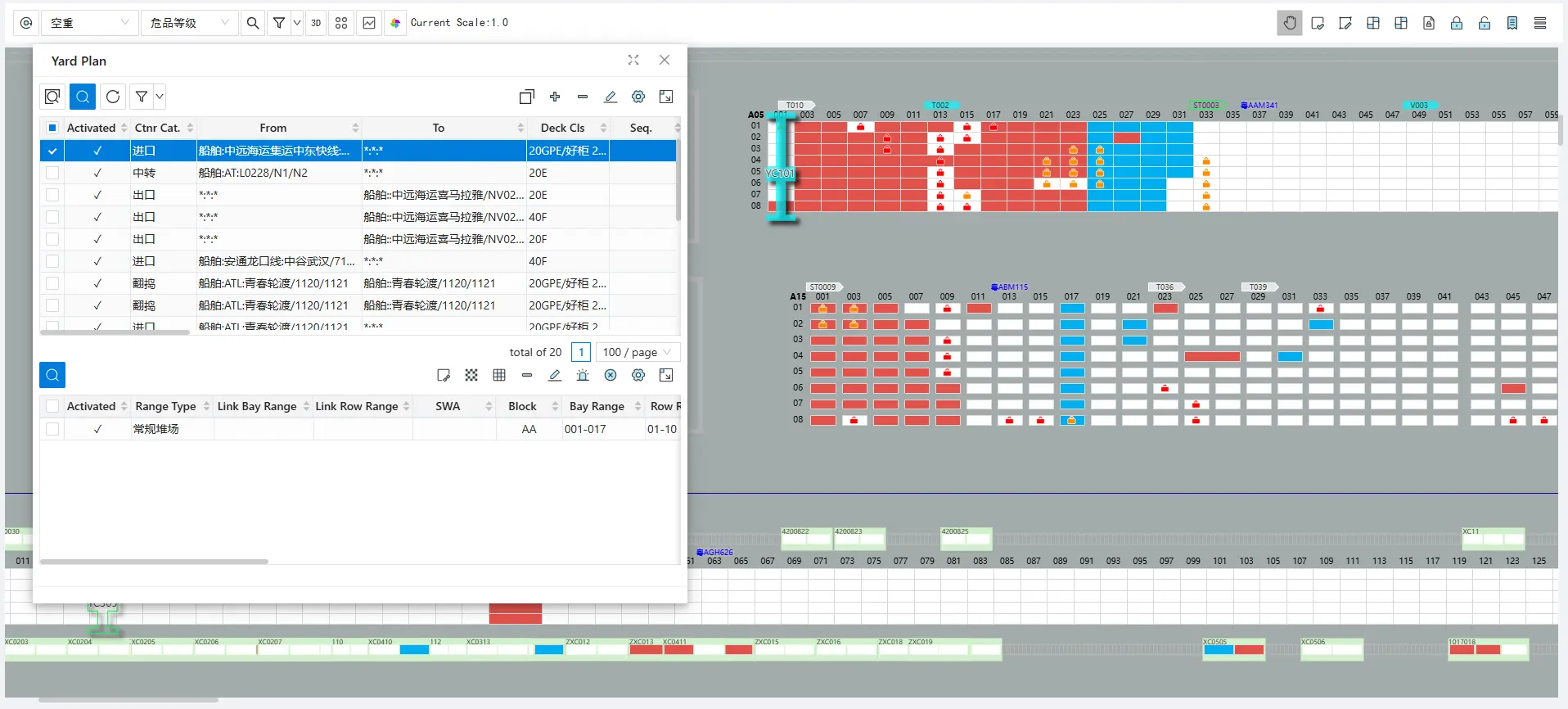1568x709 pixels.
Task: Click the vertical scrollbar of the plan table
Action: pos(678,180)
